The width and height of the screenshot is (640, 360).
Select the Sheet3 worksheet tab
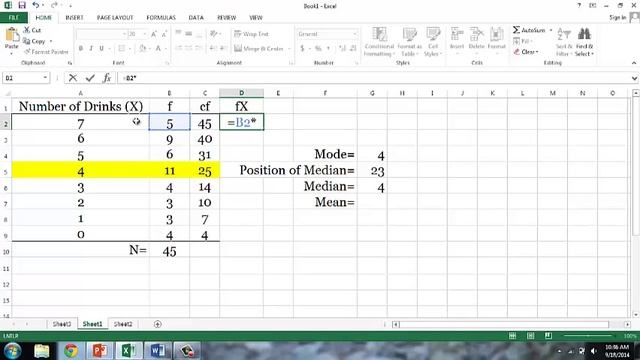click(x=62, y=324)
